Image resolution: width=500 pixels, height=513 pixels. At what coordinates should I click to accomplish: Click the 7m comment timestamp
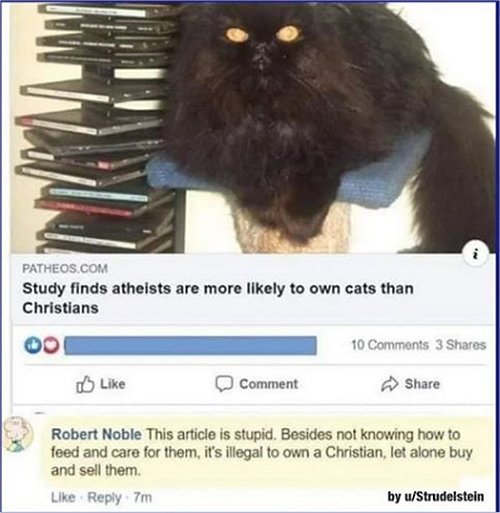pyautogui.click(x=143, y=497)
